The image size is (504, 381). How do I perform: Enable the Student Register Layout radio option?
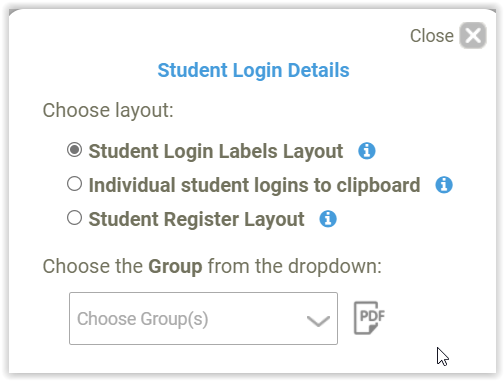(x=74, y=218)
